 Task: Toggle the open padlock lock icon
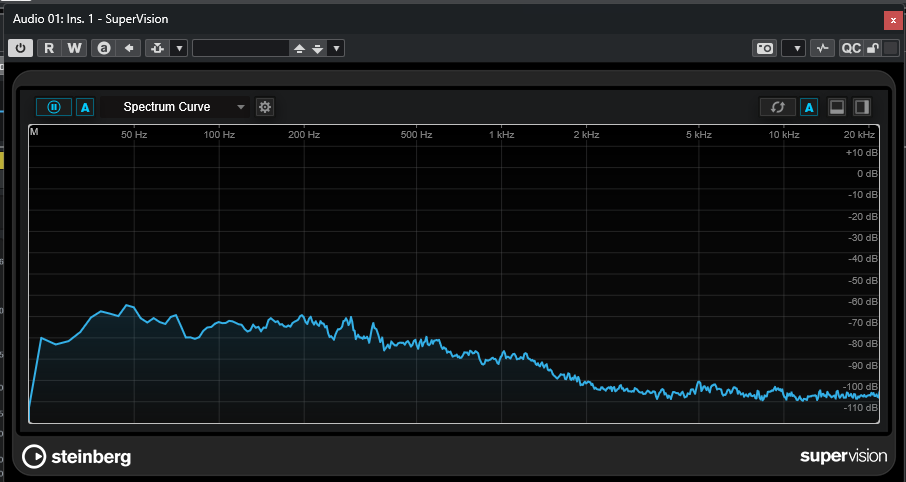(x=873, y=48)
